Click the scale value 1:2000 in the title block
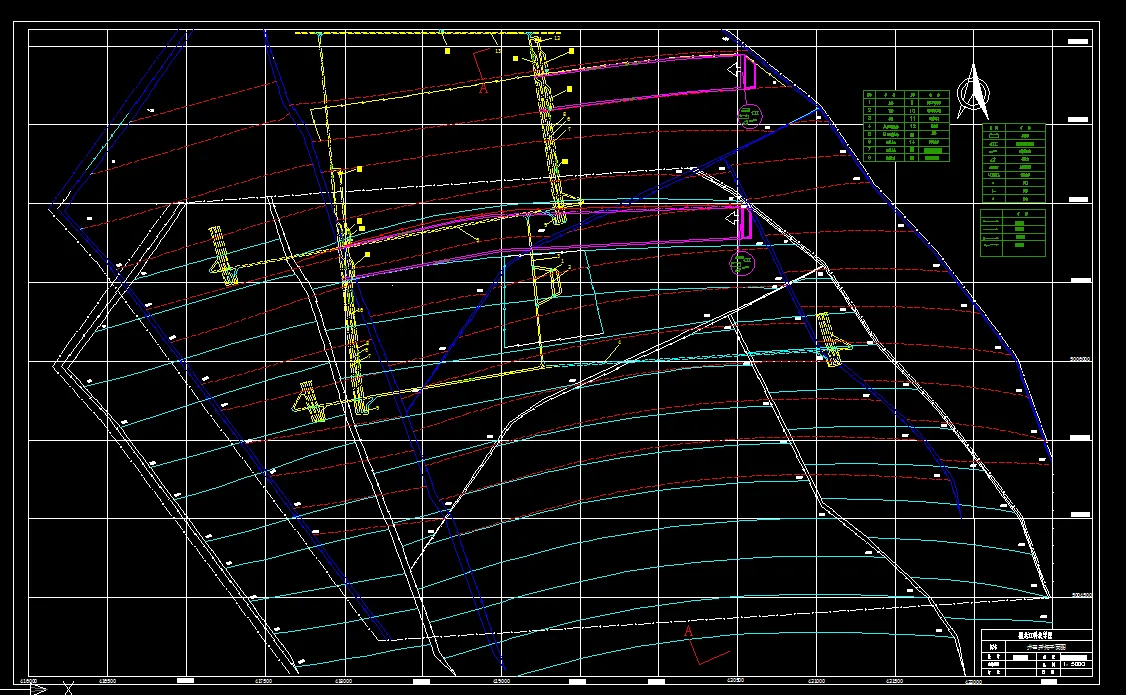This screenshot has height=695, width=1126. pos(1076,664)
